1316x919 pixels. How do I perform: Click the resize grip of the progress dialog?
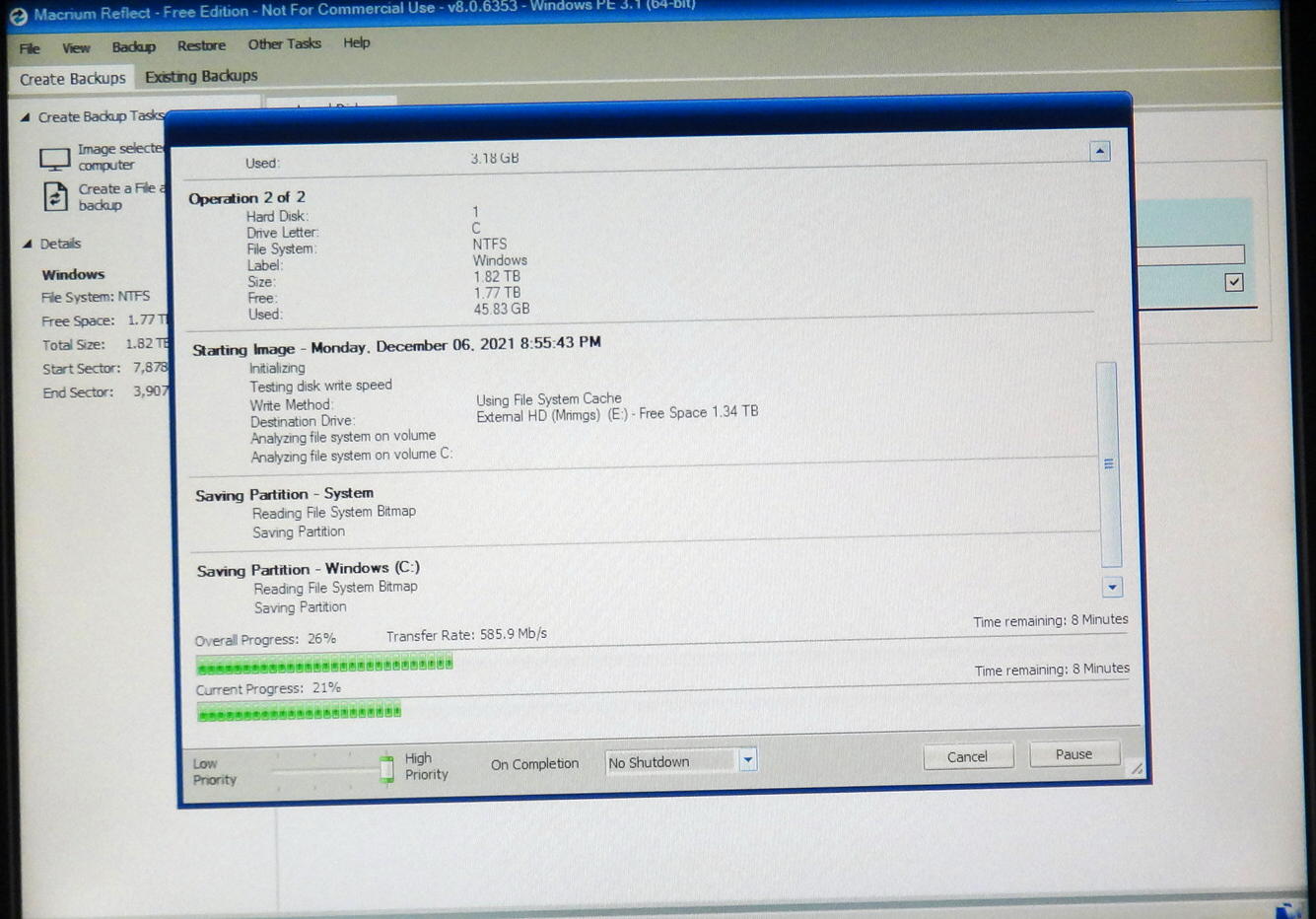tap(1136, 768)
